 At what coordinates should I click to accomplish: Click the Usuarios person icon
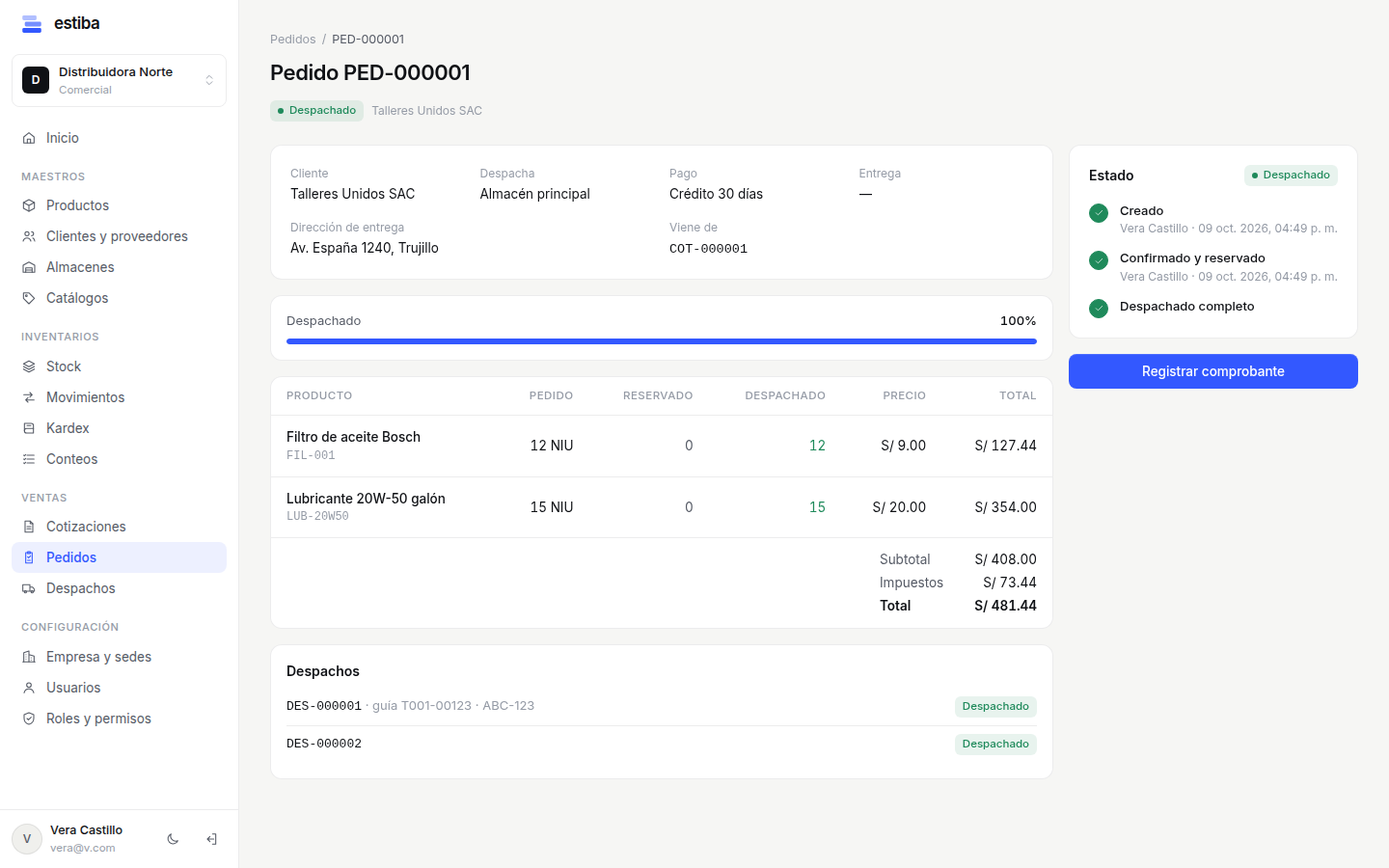pos(29,688)
